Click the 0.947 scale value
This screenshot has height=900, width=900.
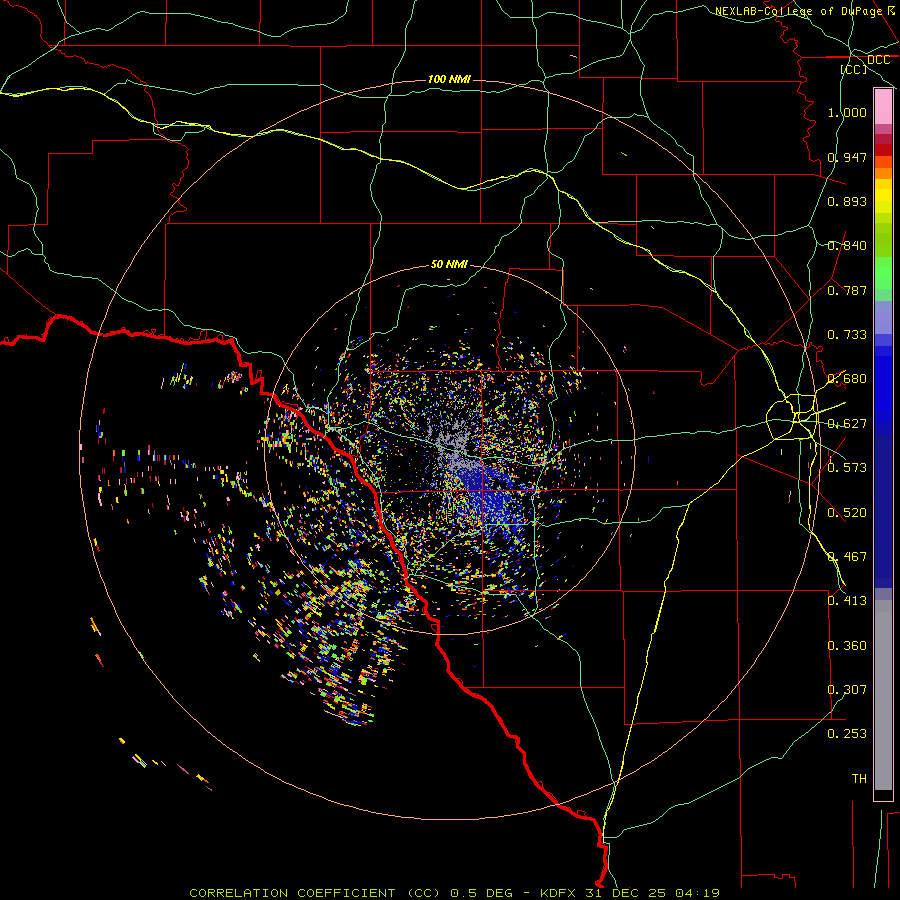point(847,157)
